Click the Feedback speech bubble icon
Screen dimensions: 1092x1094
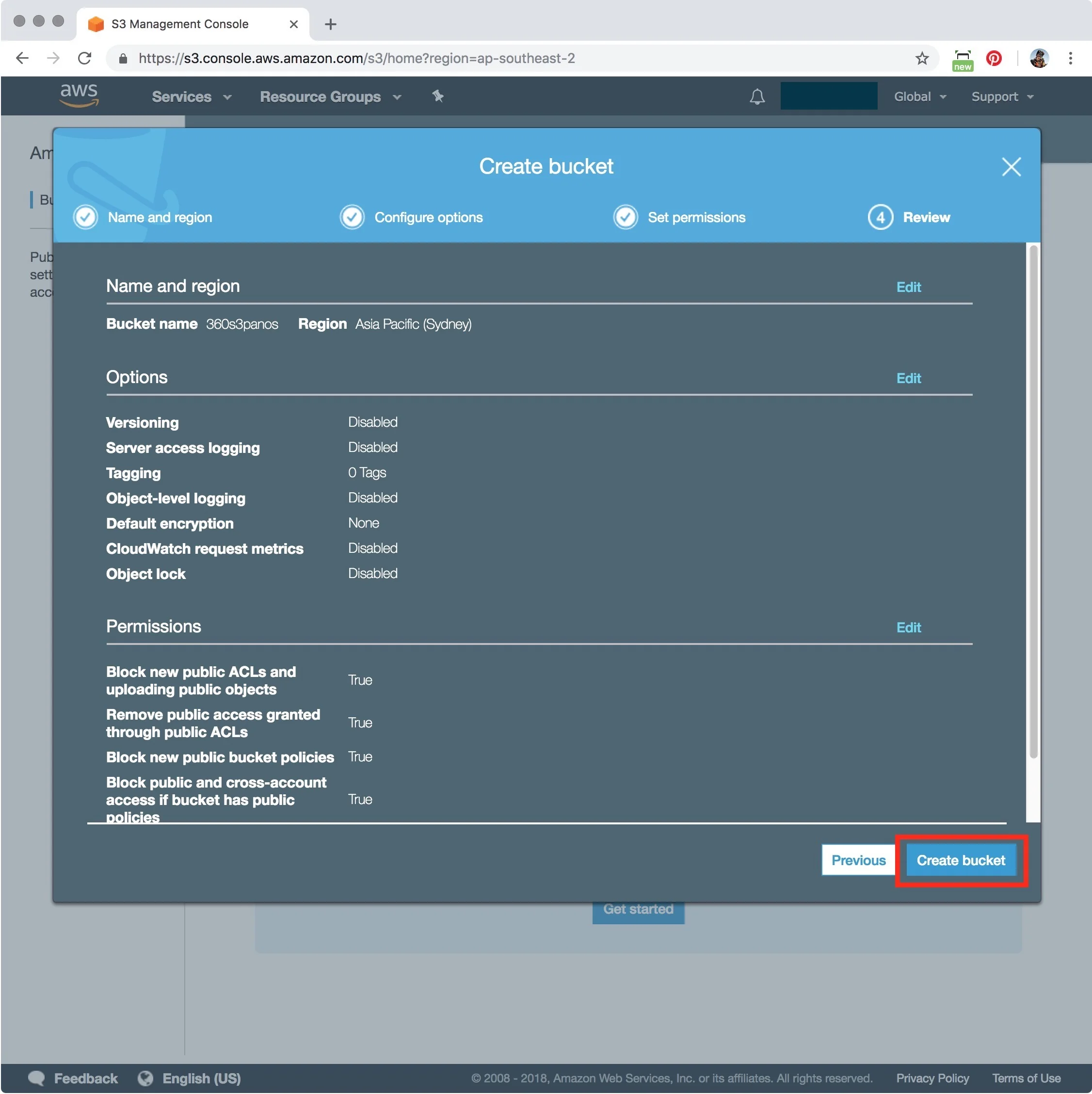[37, 1078]
